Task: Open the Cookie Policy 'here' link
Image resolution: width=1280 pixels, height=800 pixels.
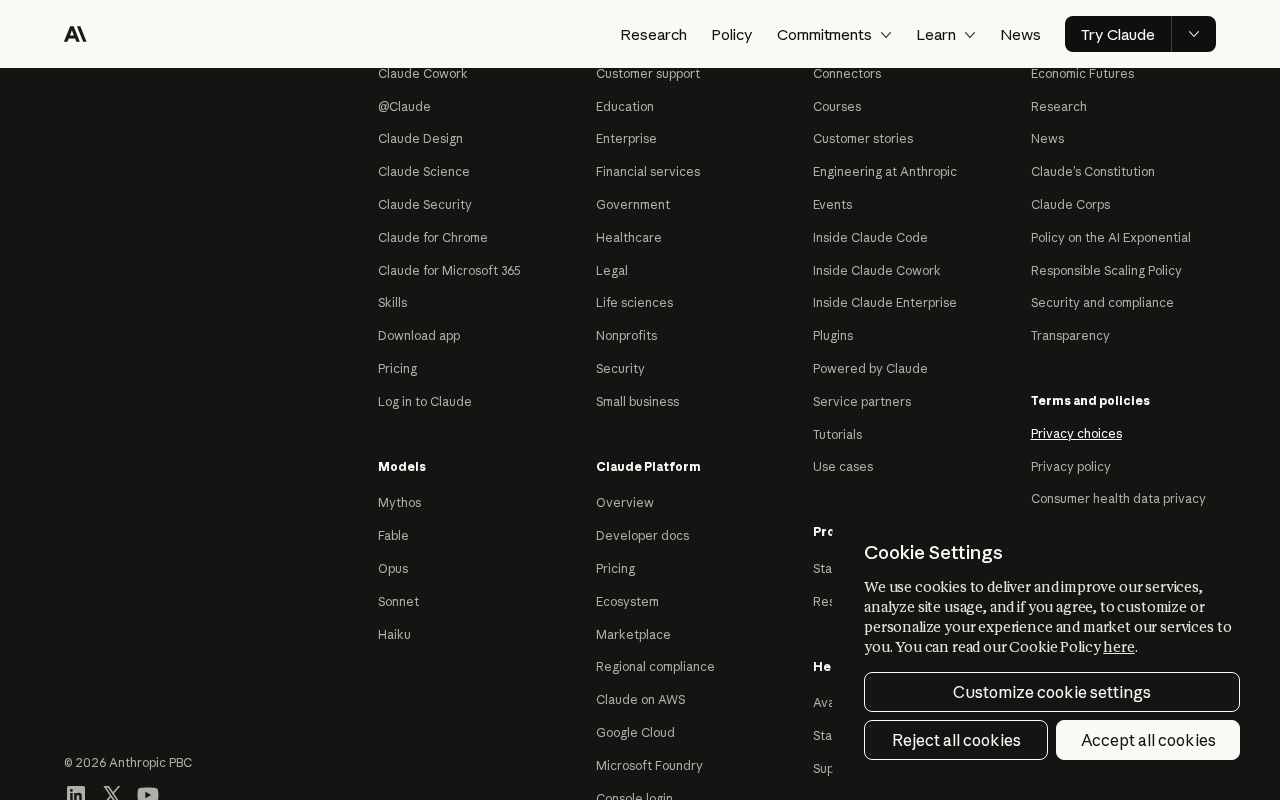Action: tap(1119, 647)
